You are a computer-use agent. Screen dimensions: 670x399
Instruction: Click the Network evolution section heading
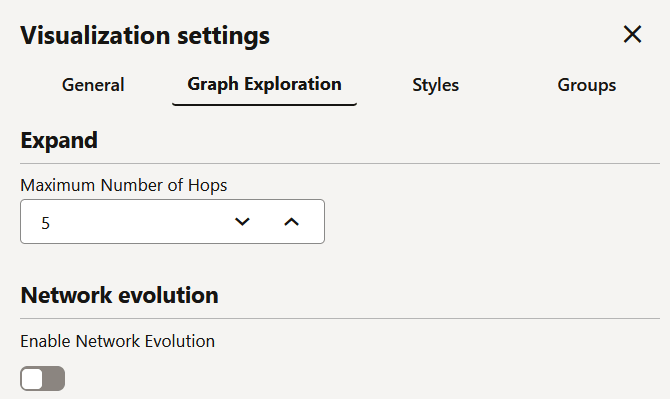[x=120, y=295]
